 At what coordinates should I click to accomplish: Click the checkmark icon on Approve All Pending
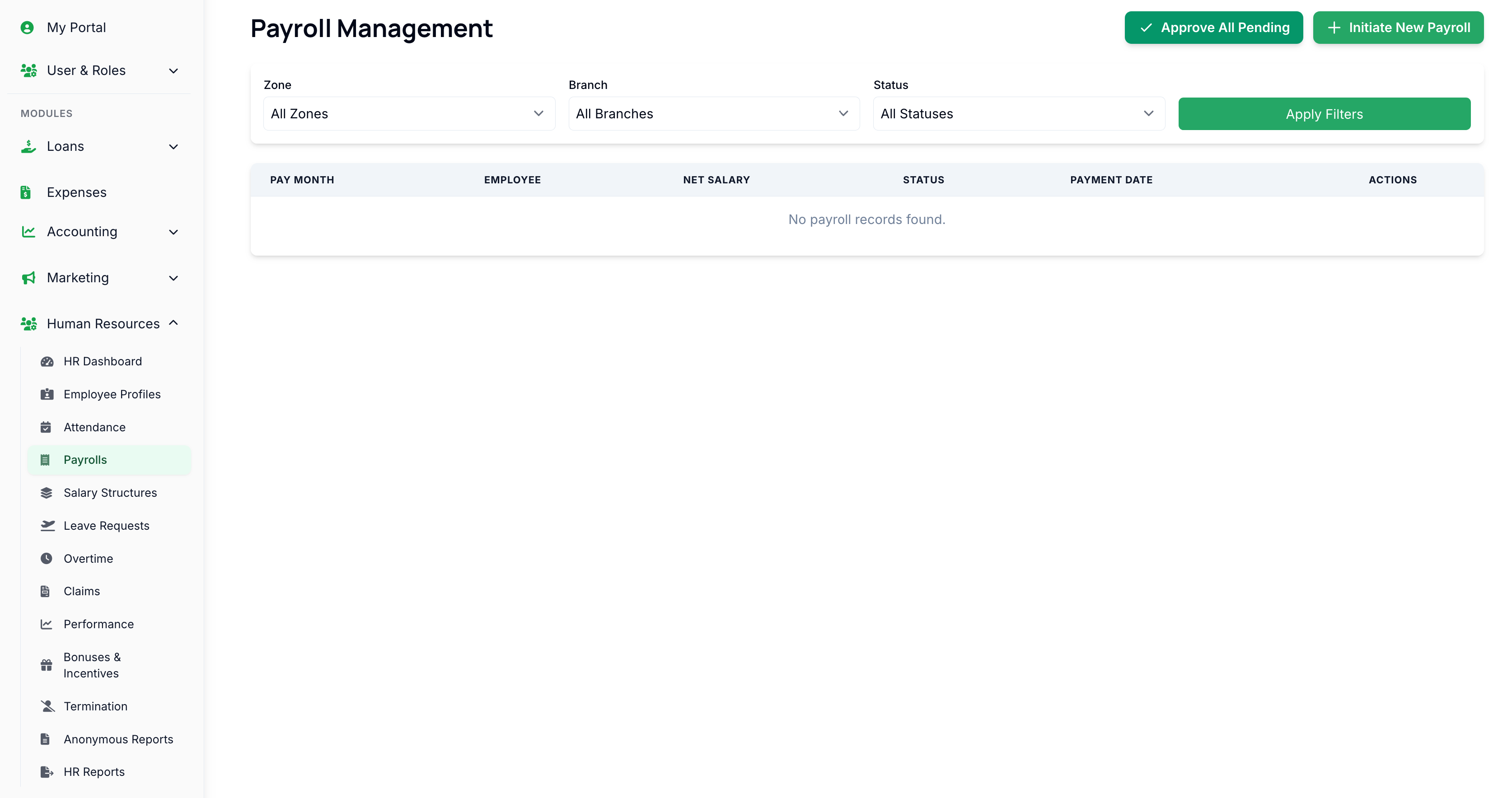[x=1146, y=28]
